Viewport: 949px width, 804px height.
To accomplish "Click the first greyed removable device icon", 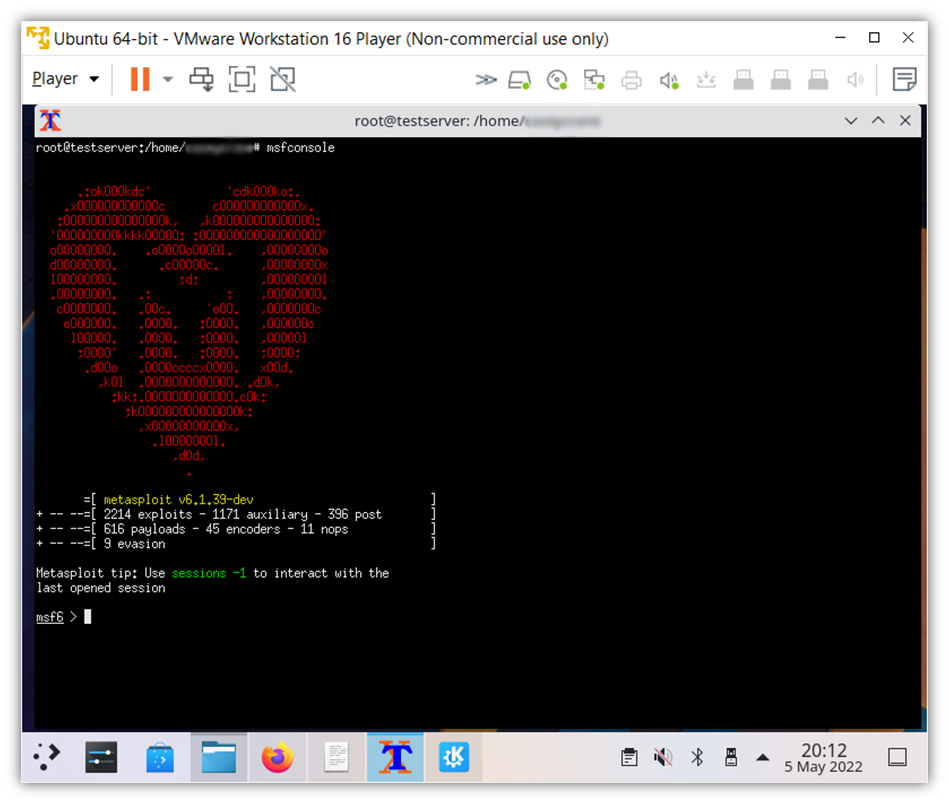I will point(743,80).
